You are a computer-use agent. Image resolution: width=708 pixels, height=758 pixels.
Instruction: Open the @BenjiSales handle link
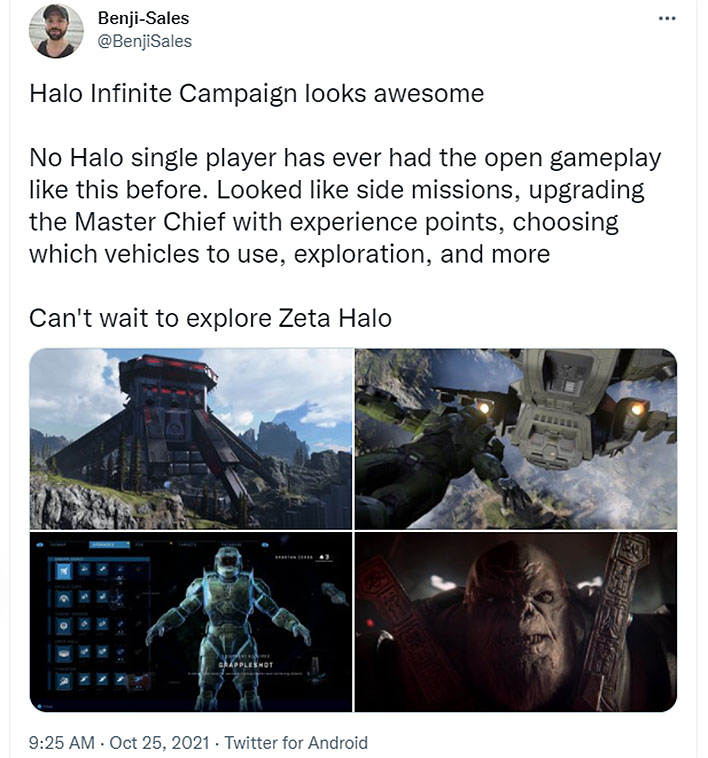click(x=144, y=42)
